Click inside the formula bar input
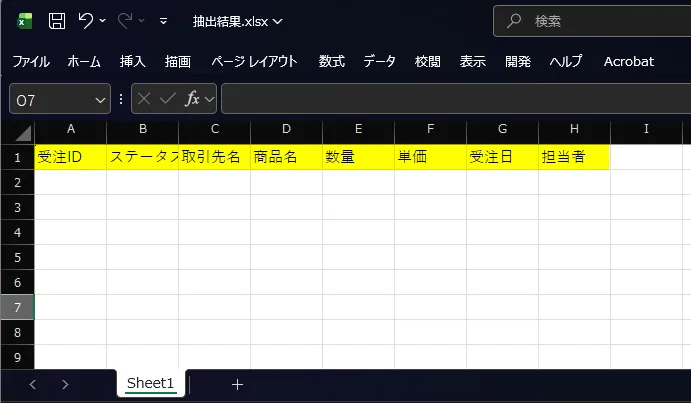The height and width of the screenshot is (403, 691). pos(450,99)
